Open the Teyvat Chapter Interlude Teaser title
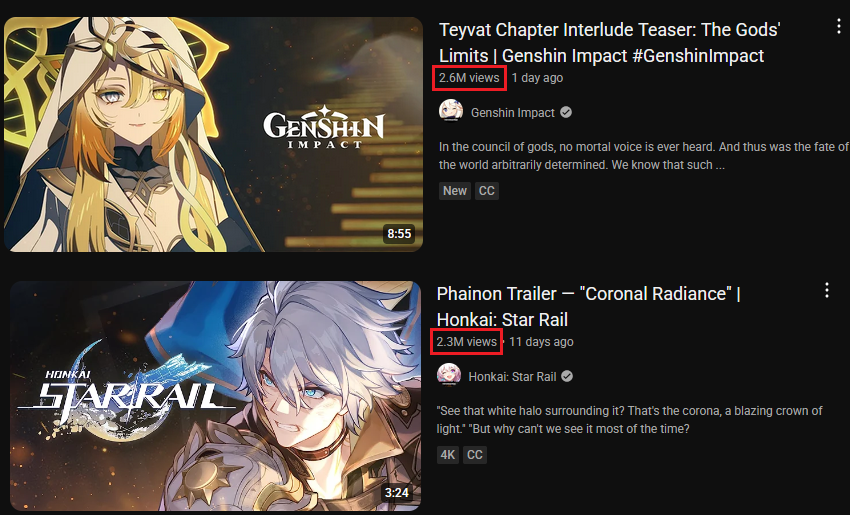This screenshot has width=850, height=515. point(609,42)
